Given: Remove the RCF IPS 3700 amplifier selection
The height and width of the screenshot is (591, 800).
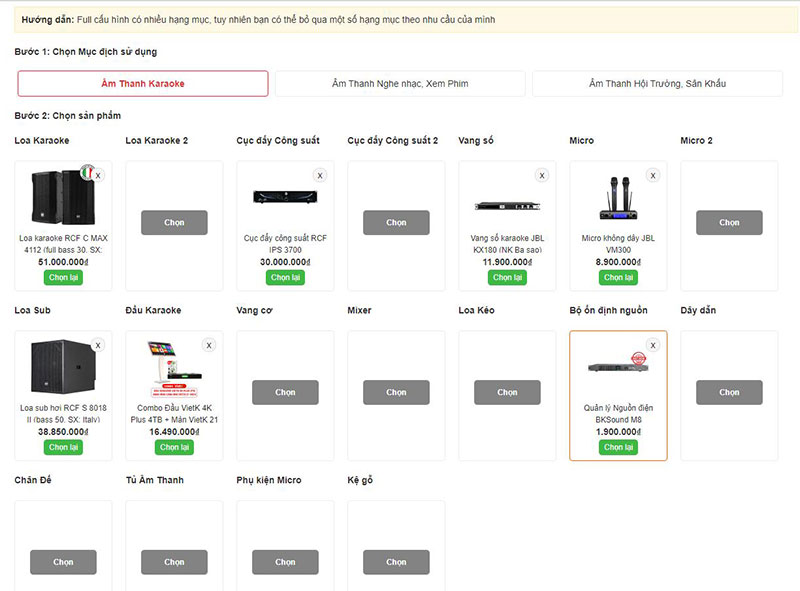Looking at the screenshot, I should tap(320, 176).
